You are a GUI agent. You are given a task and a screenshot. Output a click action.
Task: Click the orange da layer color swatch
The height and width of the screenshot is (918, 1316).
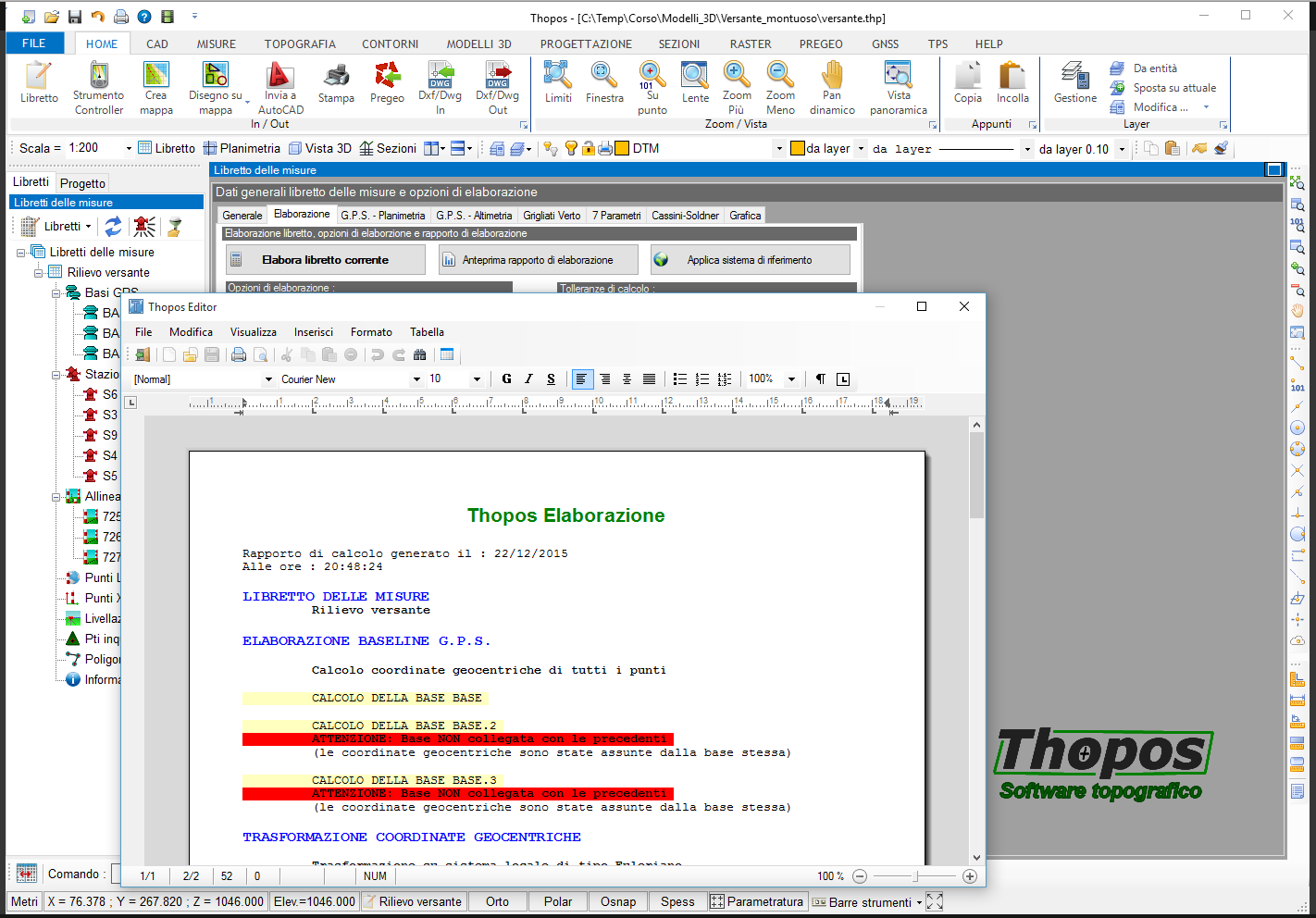coord(798,148)
